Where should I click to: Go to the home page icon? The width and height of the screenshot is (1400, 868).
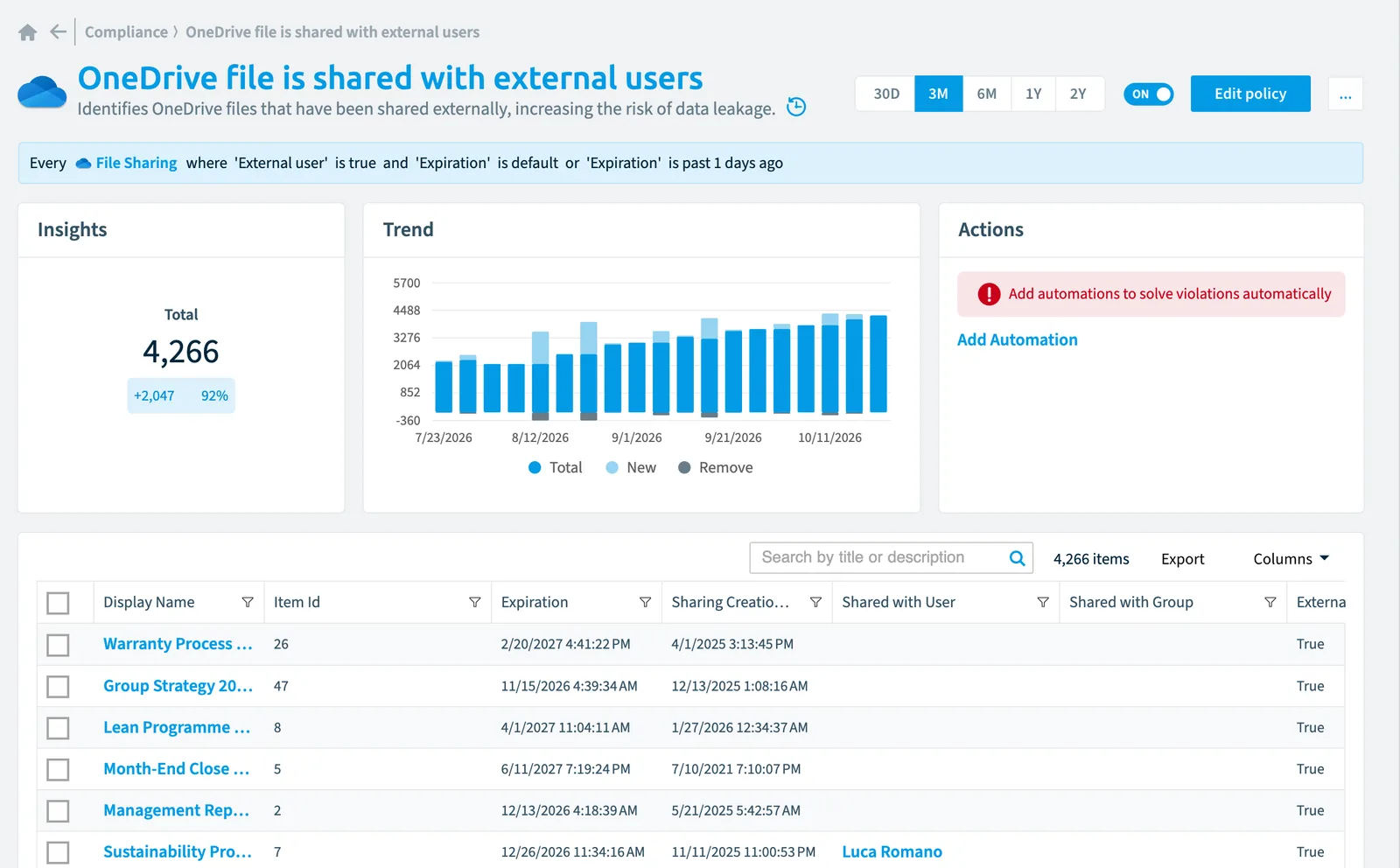27,32
